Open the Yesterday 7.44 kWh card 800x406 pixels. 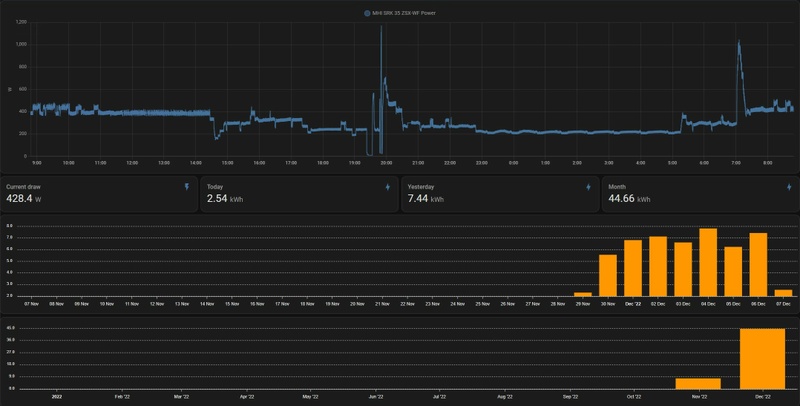point(500,194)
